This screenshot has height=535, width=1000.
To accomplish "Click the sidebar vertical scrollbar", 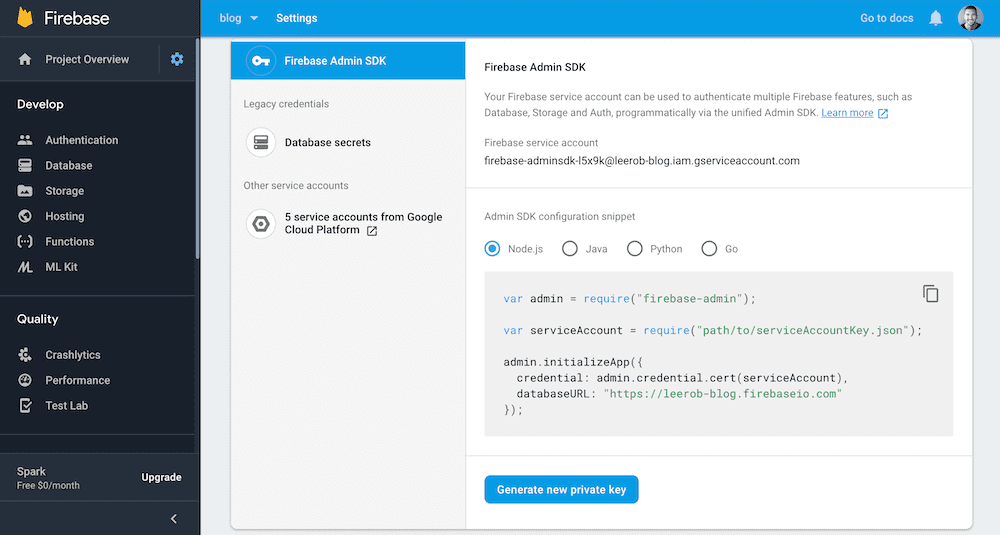I will (197, 150).
